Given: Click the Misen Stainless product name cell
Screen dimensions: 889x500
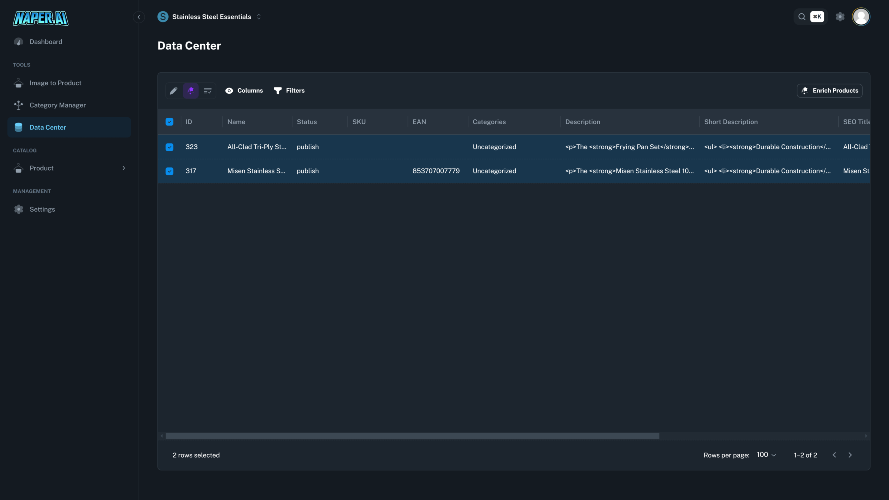Looking at the screenshot, I should [256, 171].
